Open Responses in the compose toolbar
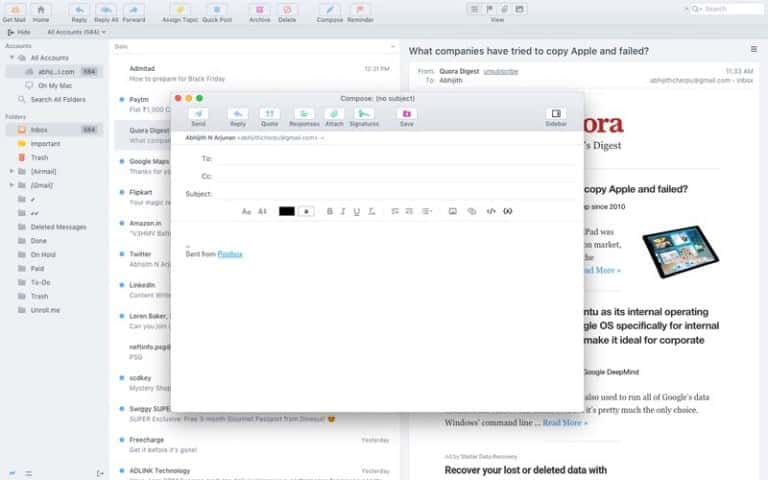 (x=304, y=114)
